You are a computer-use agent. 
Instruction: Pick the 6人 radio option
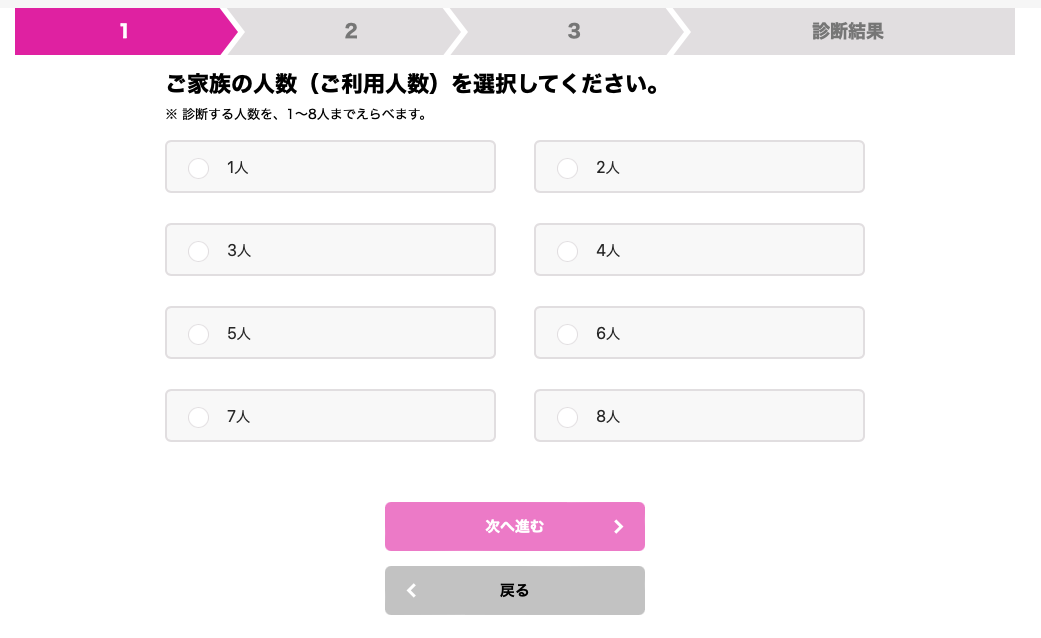click(x=568, y=334)
